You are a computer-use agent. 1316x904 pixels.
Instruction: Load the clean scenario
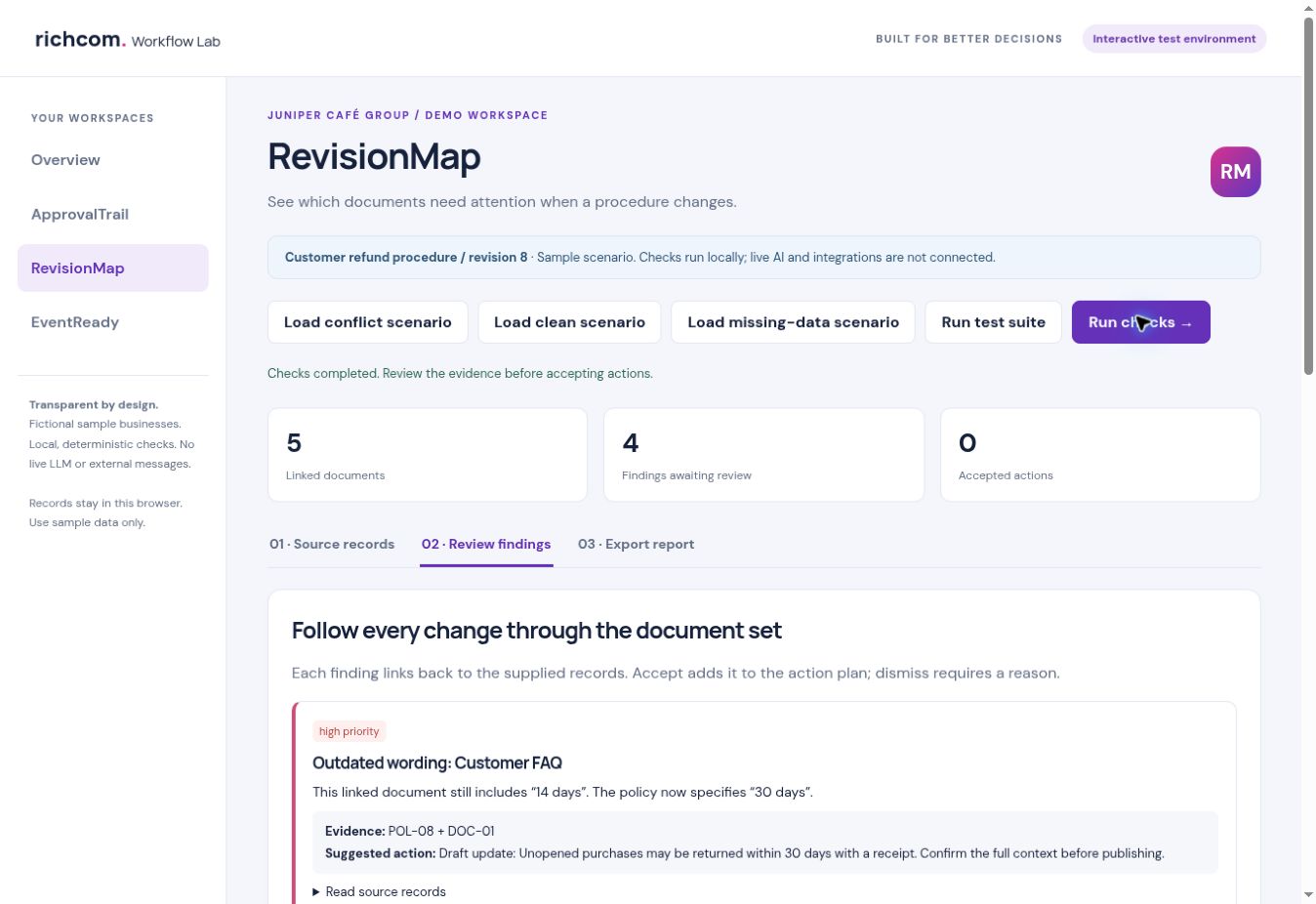tap(569, 322)
